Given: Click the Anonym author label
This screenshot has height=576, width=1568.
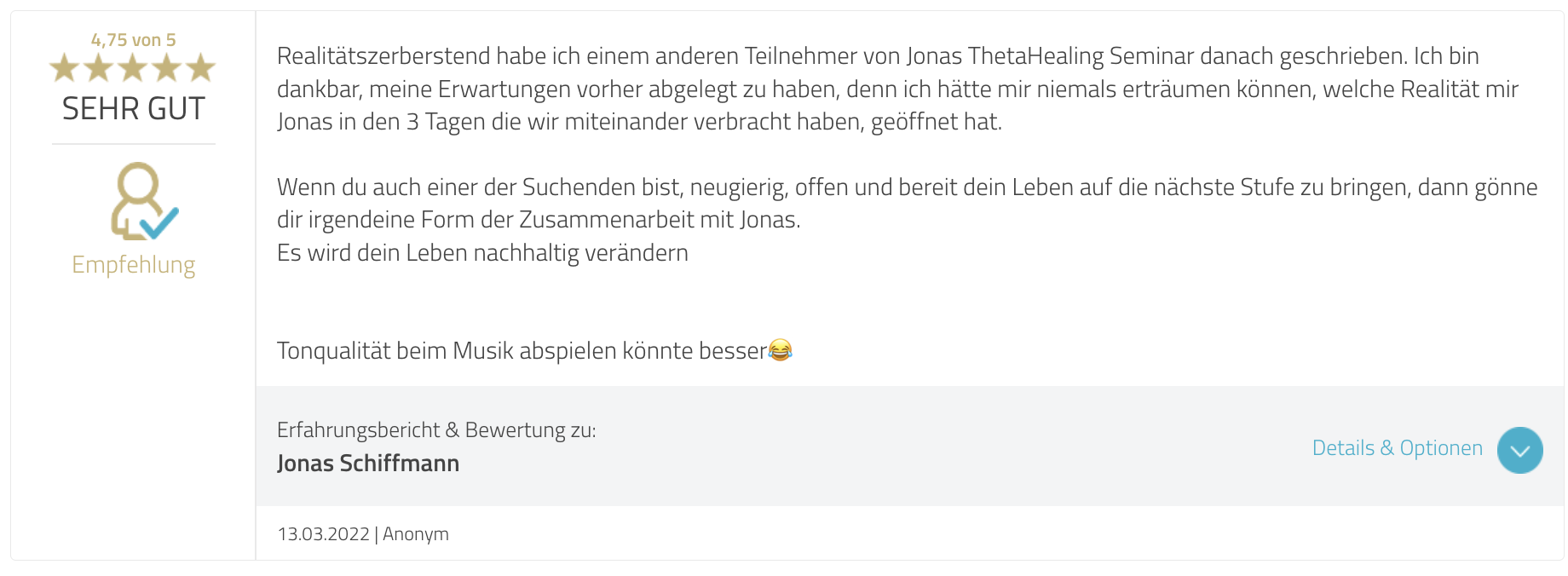Looking at the screenshot, I should pyautogui.click(x=416, y=534).
